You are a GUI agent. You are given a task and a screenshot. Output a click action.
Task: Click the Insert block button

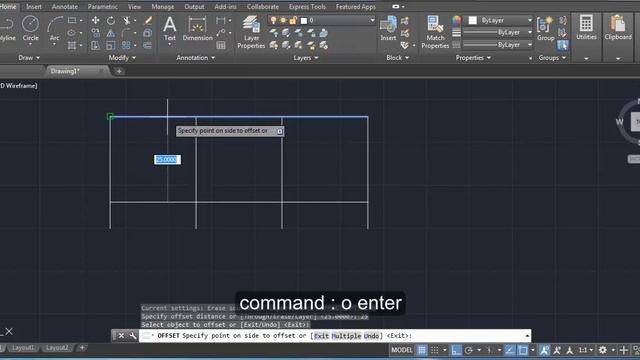388,29
